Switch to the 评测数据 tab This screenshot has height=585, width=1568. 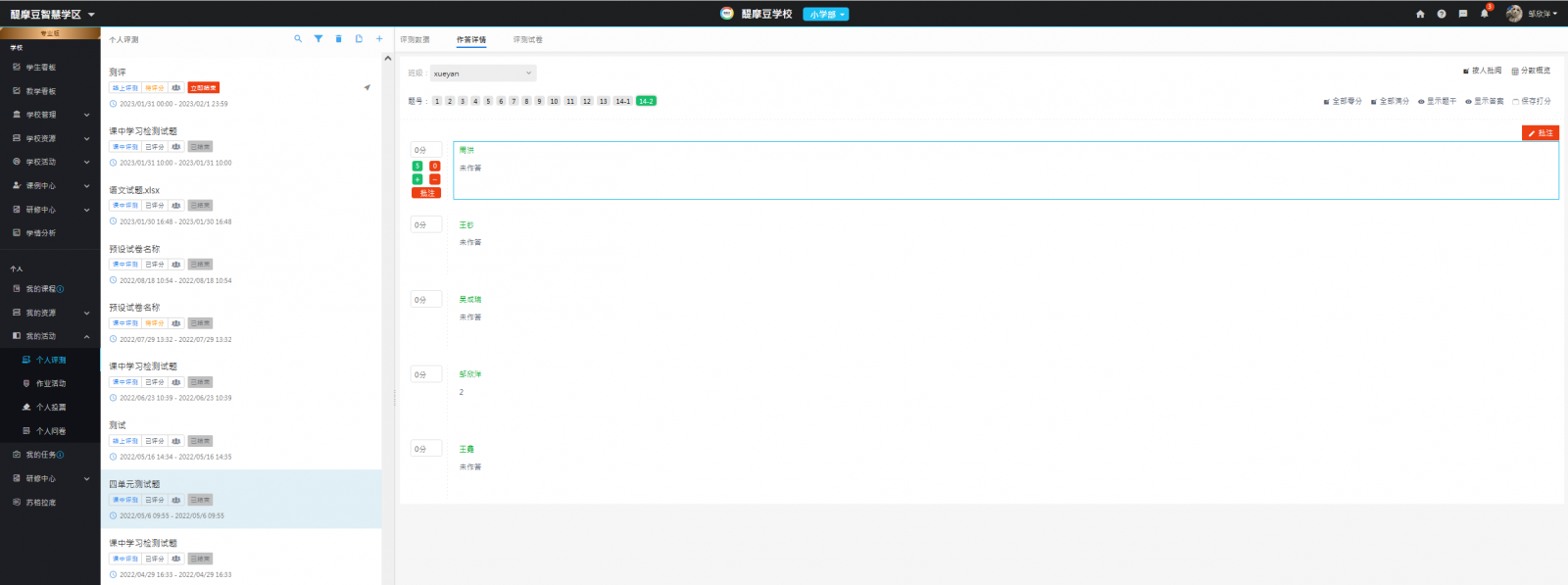pyautogui.click(x=415, y=40)
